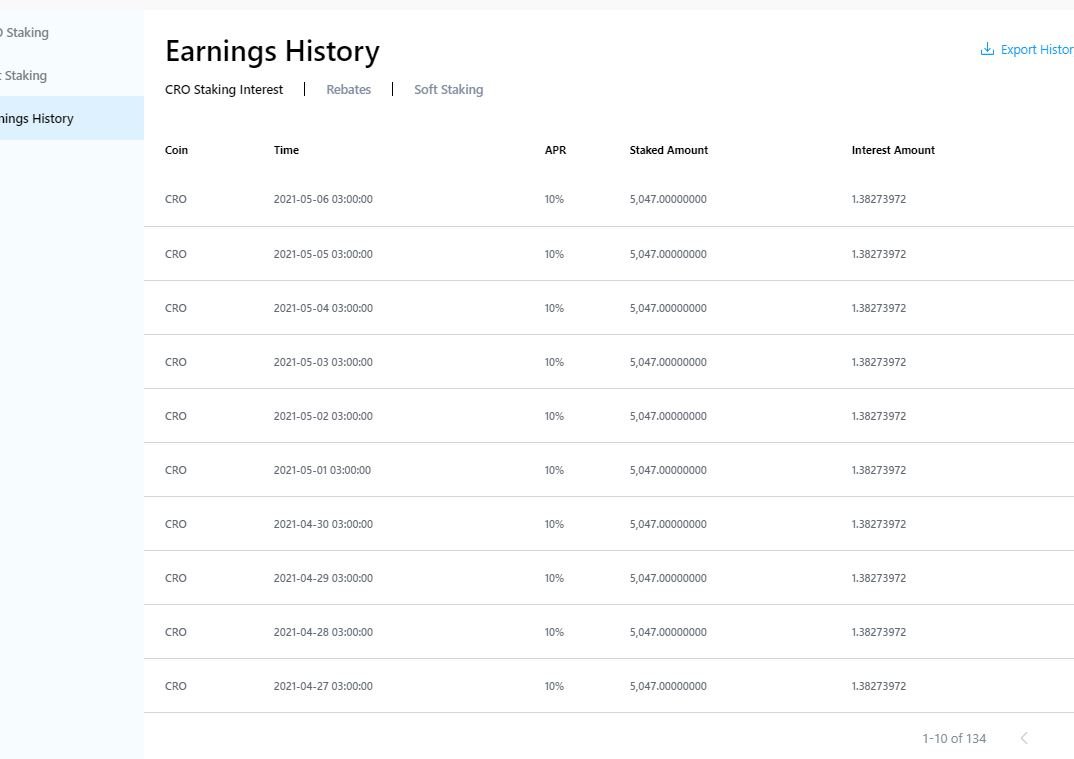
Task: Click CRO in the 2021-04-28 row
Action: (x=175, y=633)
